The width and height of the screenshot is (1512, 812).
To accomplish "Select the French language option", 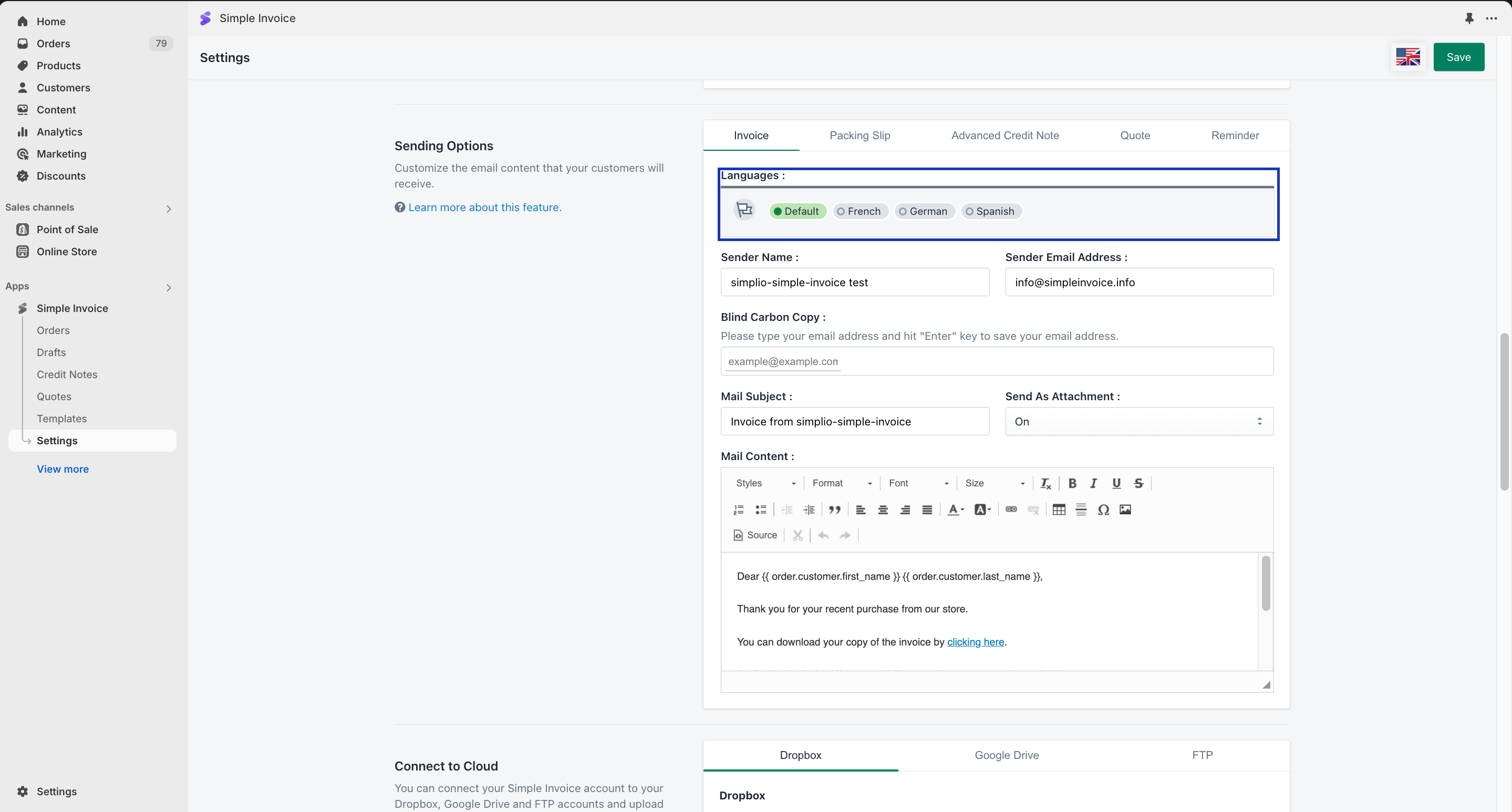I will click(x=859, y=211).
